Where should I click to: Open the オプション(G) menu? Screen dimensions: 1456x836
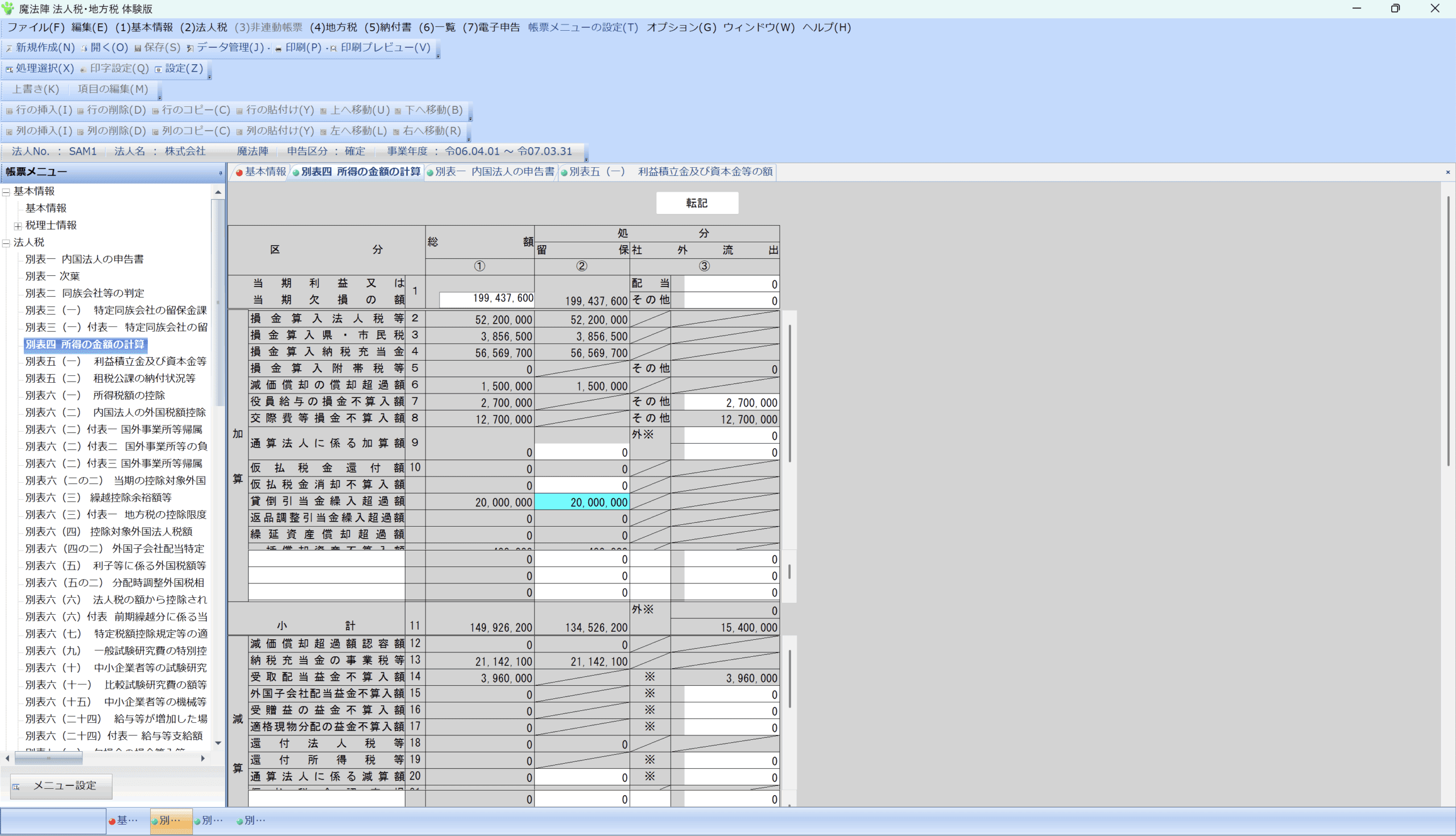(x=681, y=27)
